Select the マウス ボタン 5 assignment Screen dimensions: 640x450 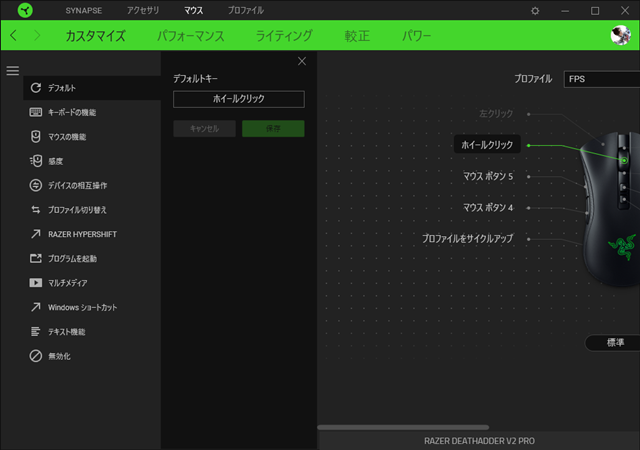pyautogui.click(x=488, y=176)
